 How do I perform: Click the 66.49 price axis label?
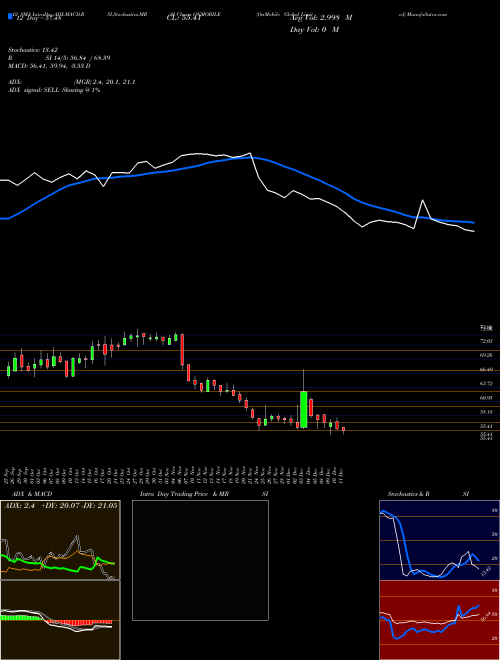tap(486, 370)
